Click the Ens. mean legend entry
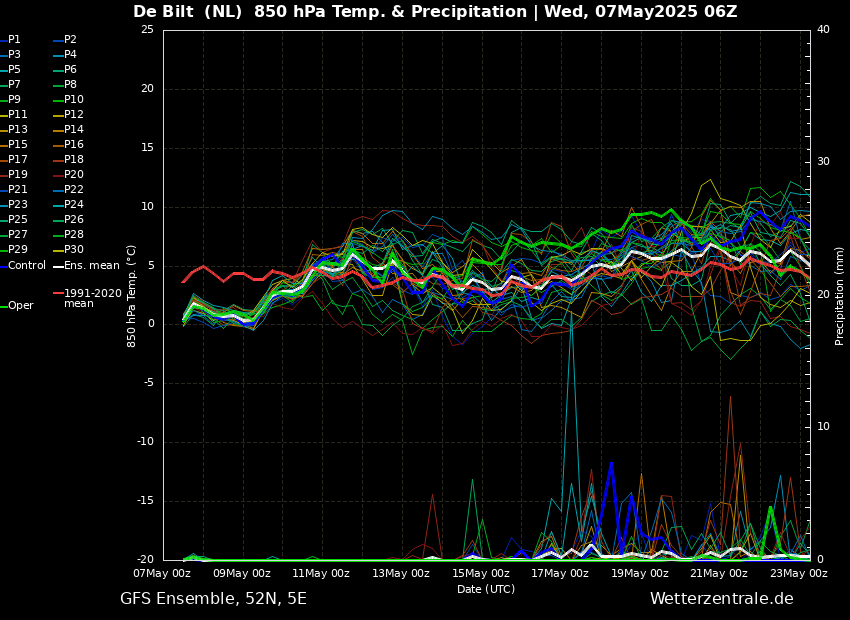This screenshot has width=850, height=620. coord(91,266)
